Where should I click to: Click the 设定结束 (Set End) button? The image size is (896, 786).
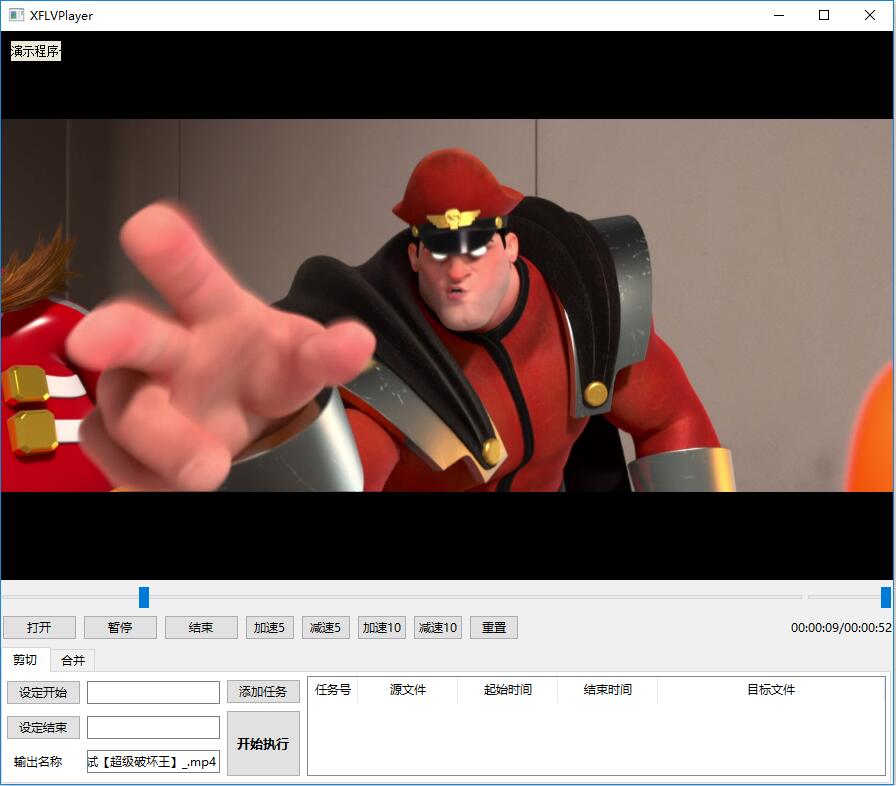point(43,728)
